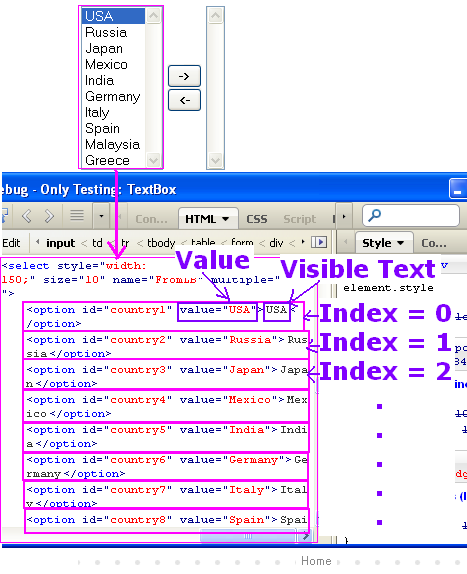The image size is (467, 574).
Task: Click the input breadcrumb element
Action: 60,243
